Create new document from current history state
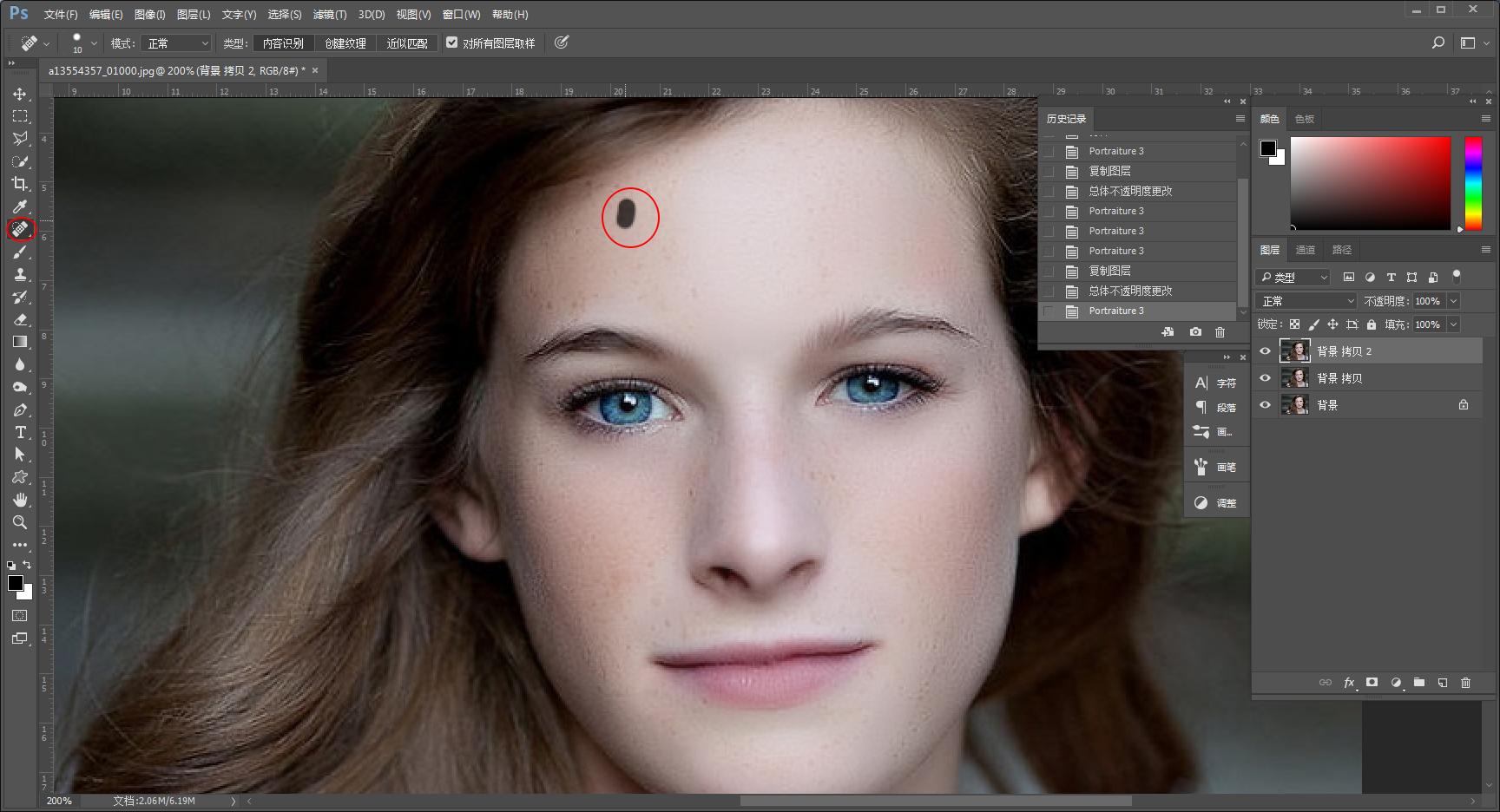This screenshot has height=812, width=1500. [1168, 332]
